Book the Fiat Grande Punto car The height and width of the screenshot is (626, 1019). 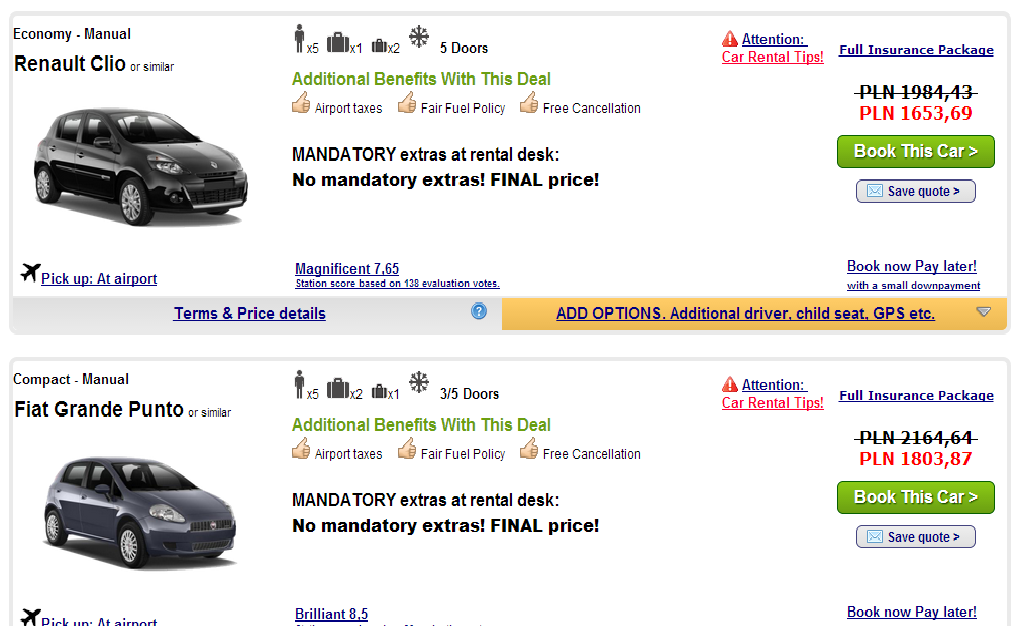pos(916,497)
